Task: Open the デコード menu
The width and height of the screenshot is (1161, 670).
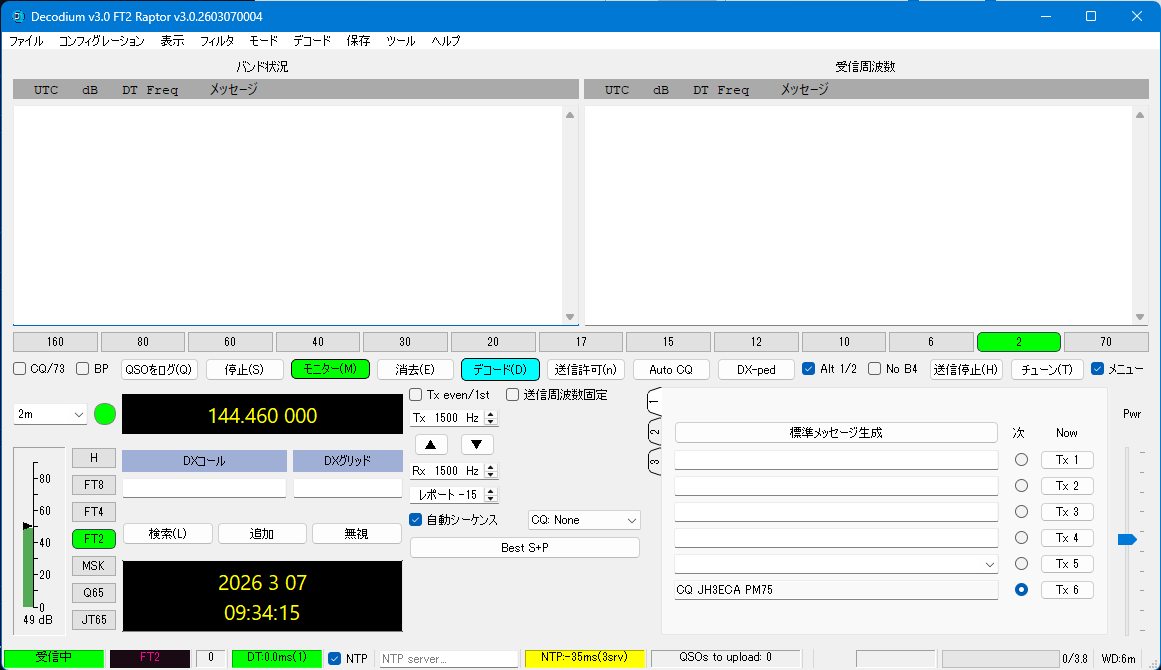Action: click(312, 41)
